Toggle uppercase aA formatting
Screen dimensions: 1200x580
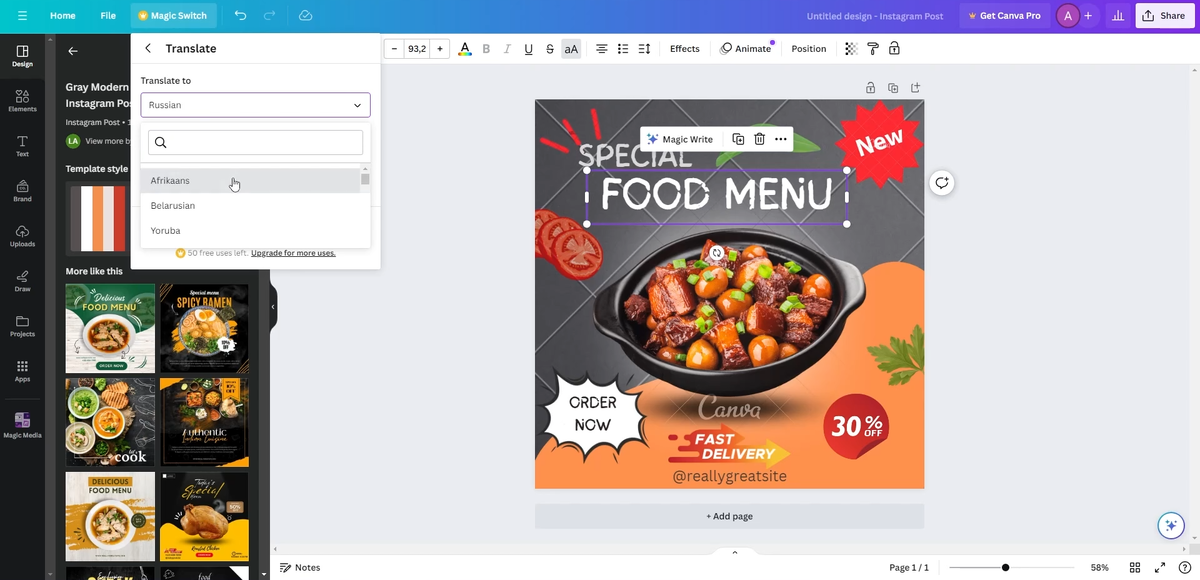pyautogui.click(x=571, y=49)
